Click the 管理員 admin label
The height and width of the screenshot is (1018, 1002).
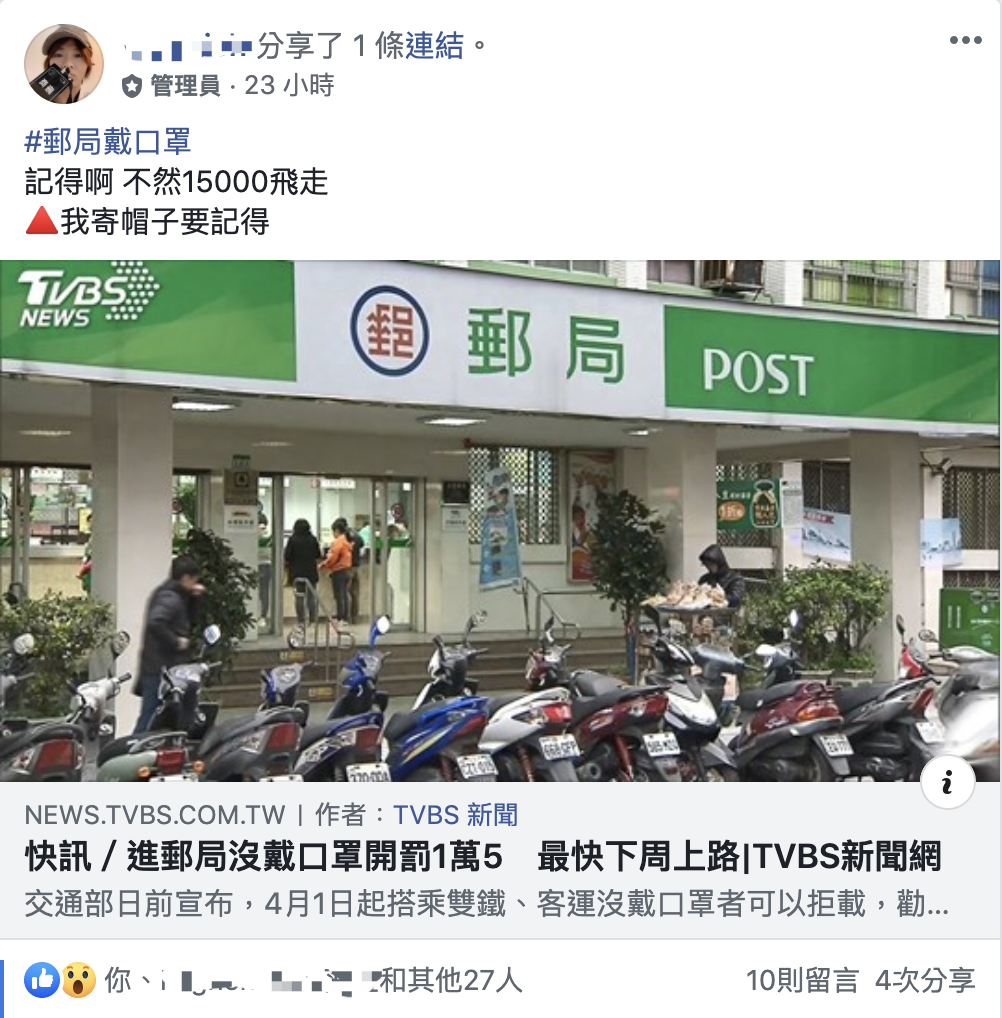pyautogui.click(x=185, y=86)
